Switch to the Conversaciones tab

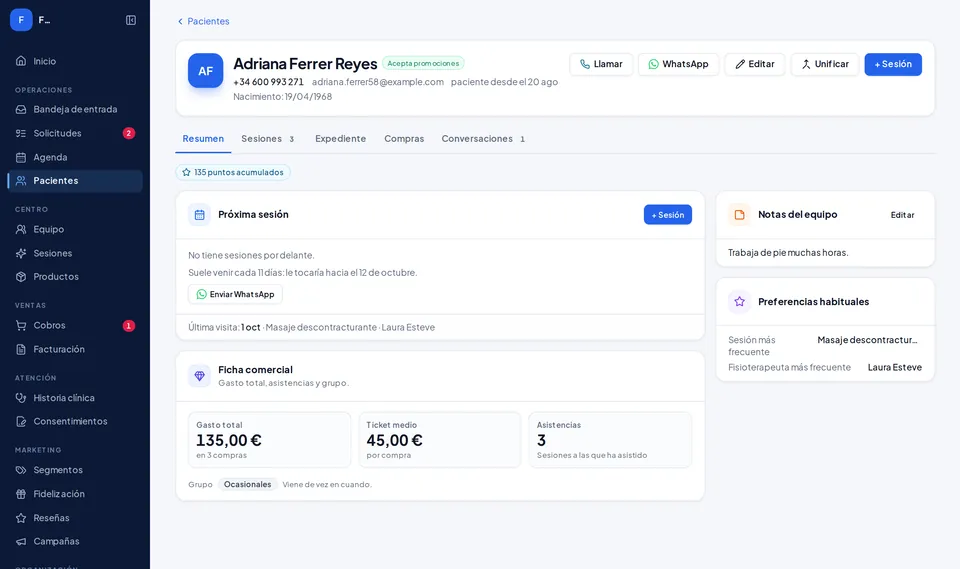click(483, 139)
